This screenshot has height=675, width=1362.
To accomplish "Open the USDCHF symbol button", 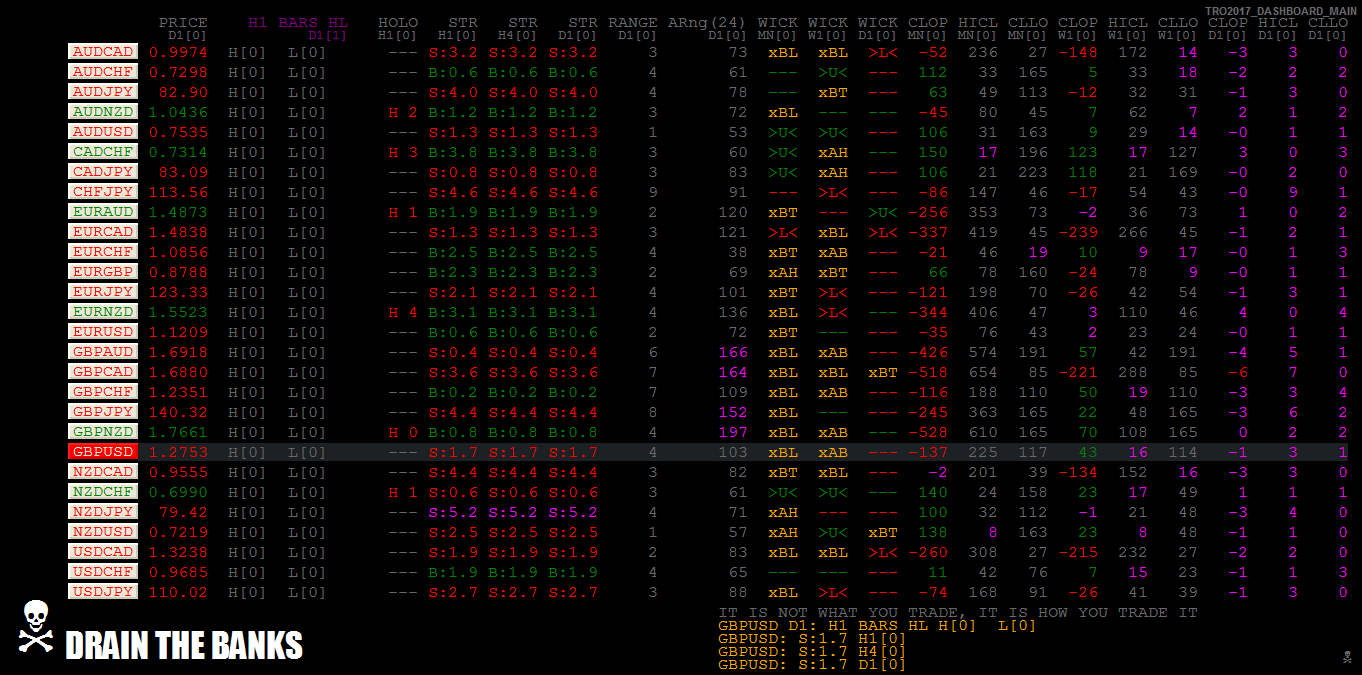I will point(103,571).
